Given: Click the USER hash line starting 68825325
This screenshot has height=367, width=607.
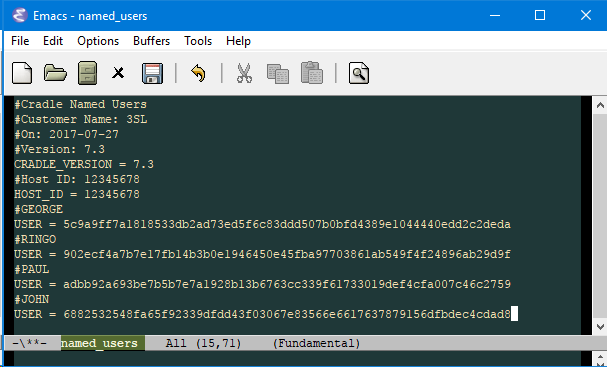Looking at the screenshot, I should [262, 314].
